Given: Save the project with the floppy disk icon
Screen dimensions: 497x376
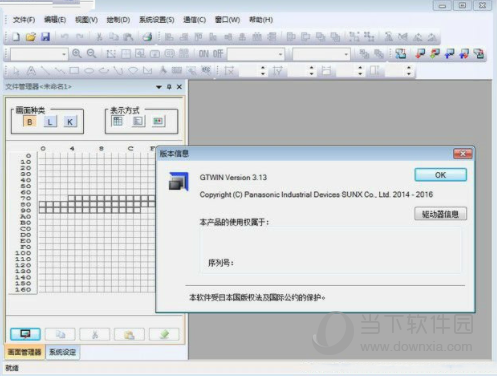Looking at the screenshot, I should [x=45, y=37].
